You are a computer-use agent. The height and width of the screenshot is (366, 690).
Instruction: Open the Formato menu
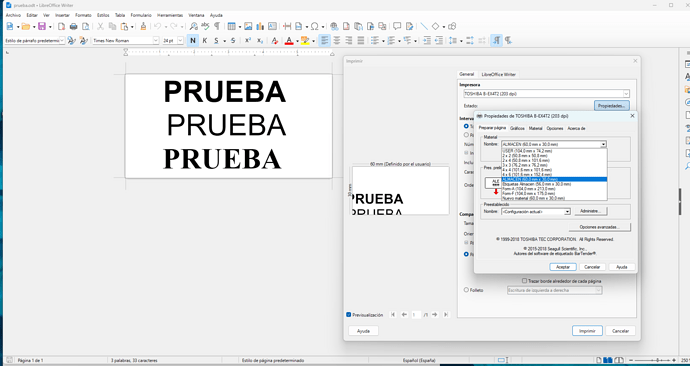click(83, 15)
